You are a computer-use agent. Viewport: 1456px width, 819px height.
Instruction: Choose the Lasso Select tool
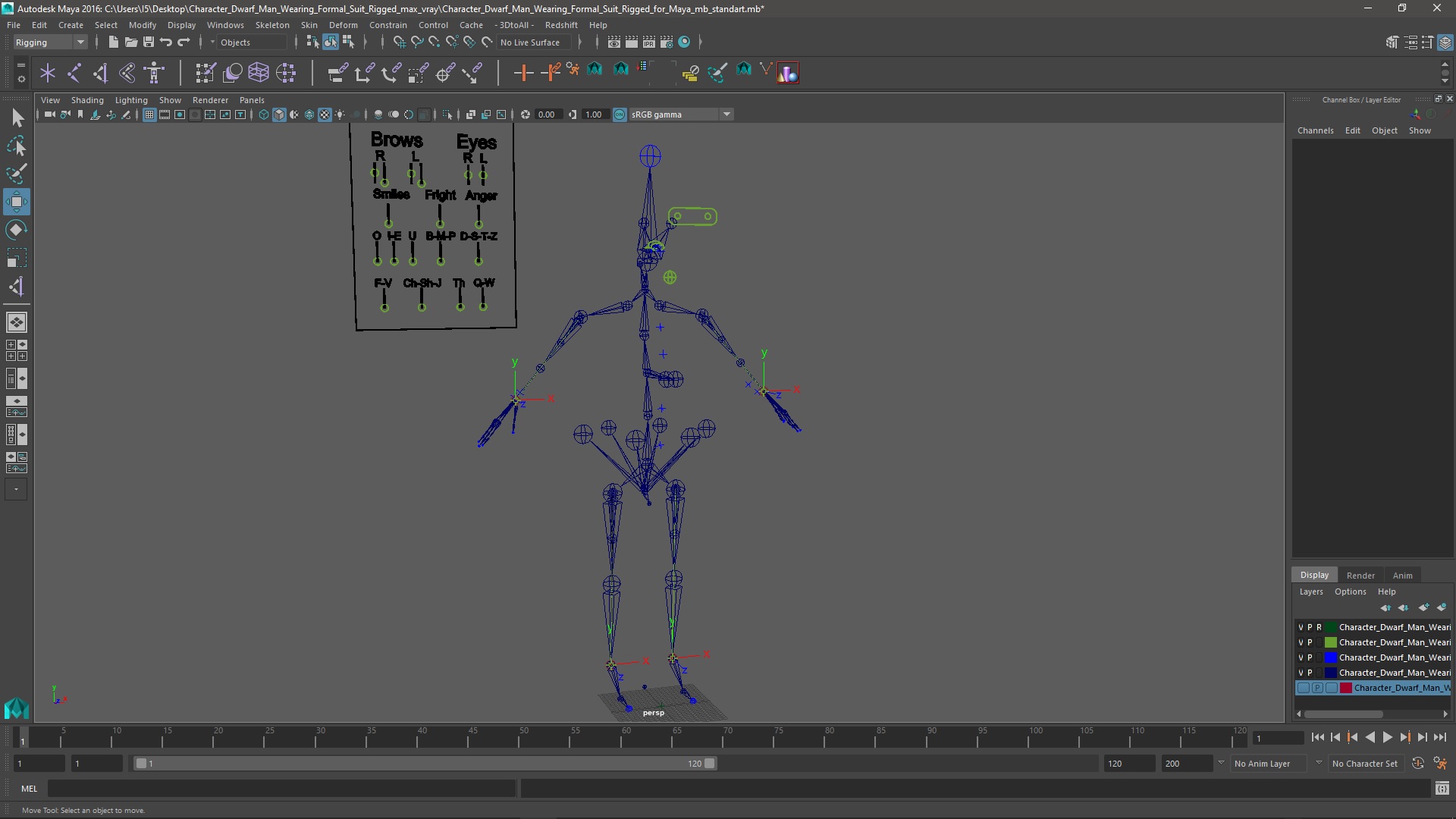tap(17, 146)
